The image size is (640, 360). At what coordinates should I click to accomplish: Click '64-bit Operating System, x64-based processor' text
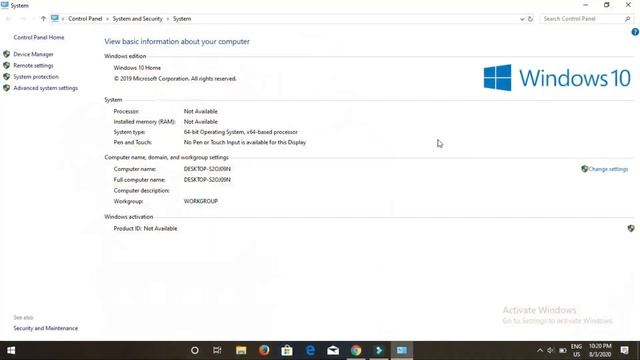click(240, 132)
